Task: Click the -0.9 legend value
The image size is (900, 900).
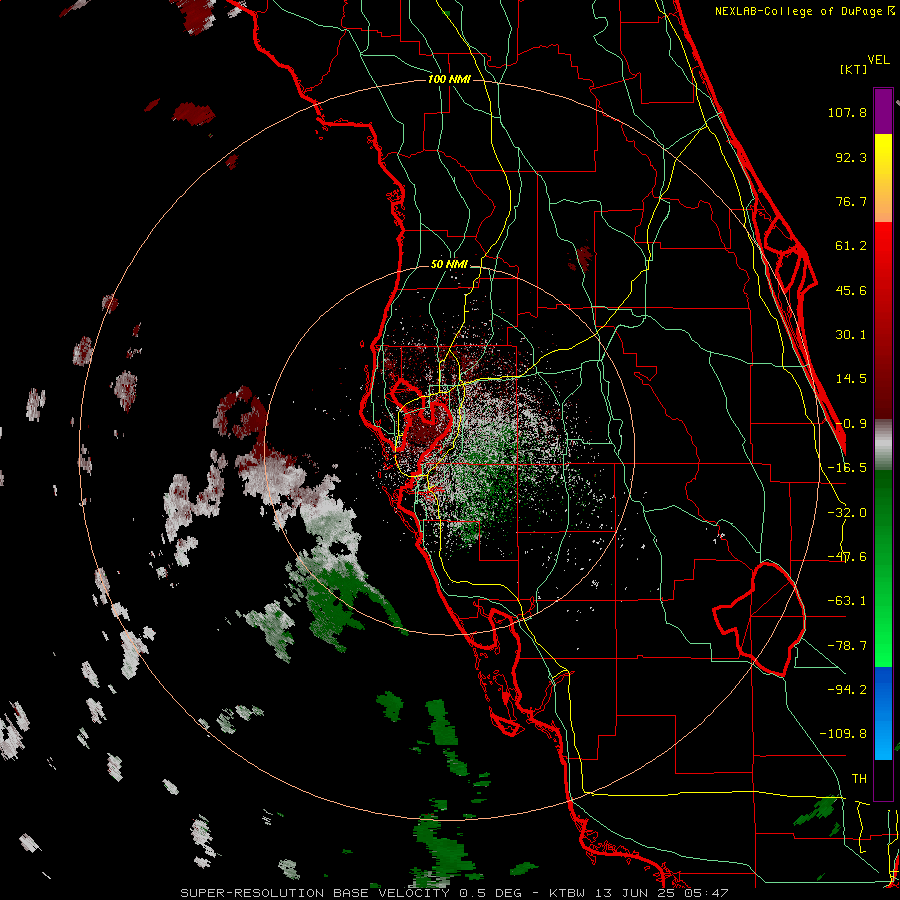Action: point(851,424)
